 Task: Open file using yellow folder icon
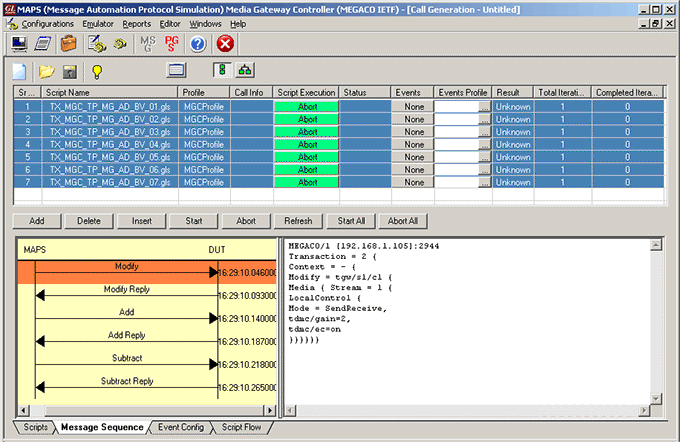[x=46, y=72]
